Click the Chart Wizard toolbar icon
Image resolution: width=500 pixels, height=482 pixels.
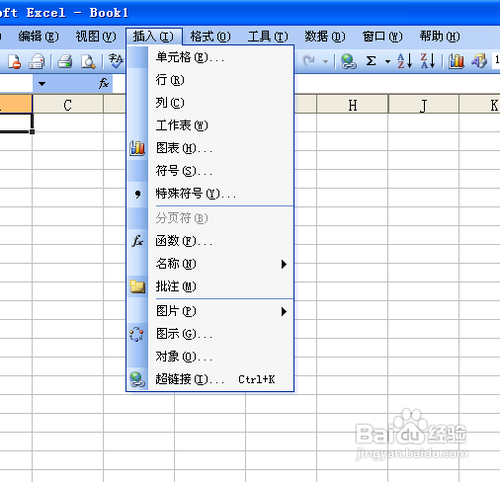(x=456, y=61)
